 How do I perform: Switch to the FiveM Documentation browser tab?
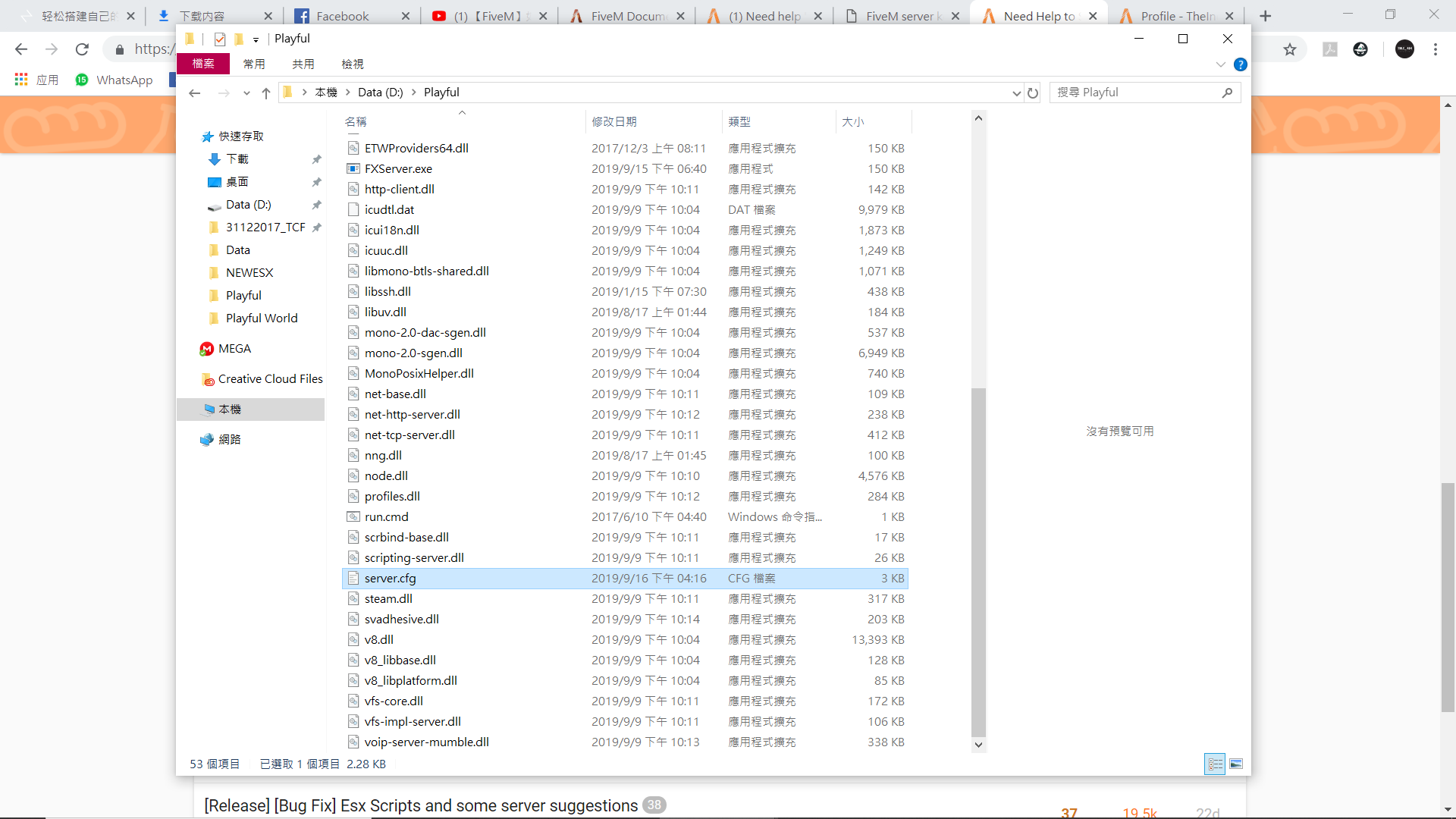click(627, 15)
